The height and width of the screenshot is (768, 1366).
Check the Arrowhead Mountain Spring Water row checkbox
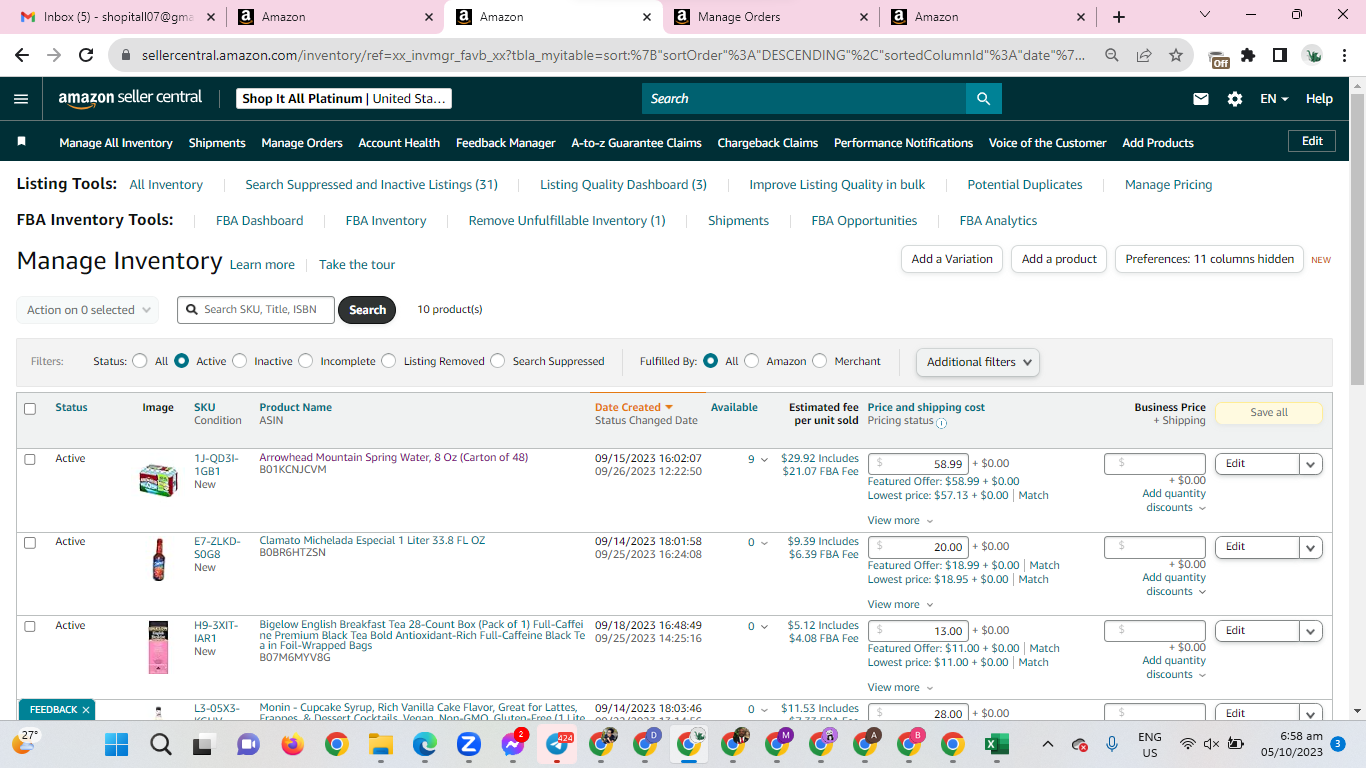click(x=30, y=459)
